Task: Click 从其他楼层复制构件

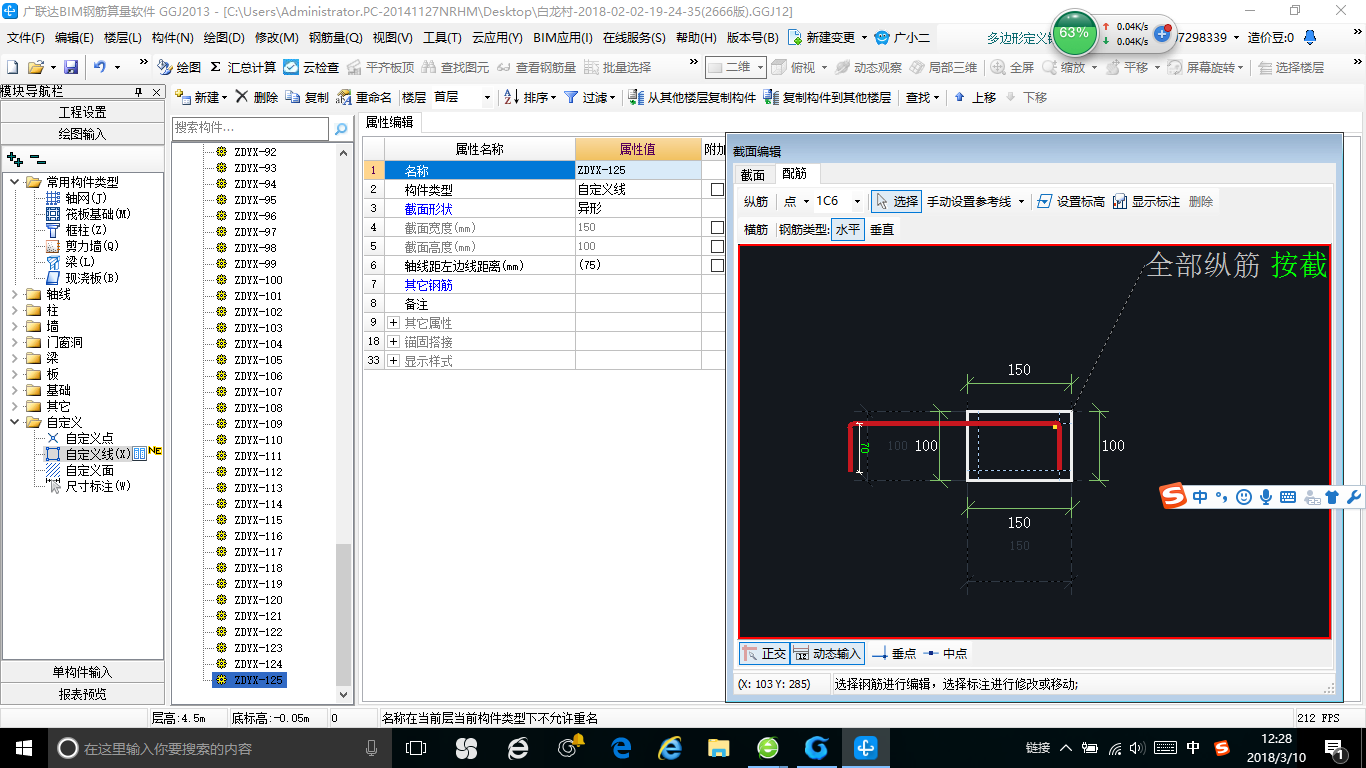Action: (692, 97)
